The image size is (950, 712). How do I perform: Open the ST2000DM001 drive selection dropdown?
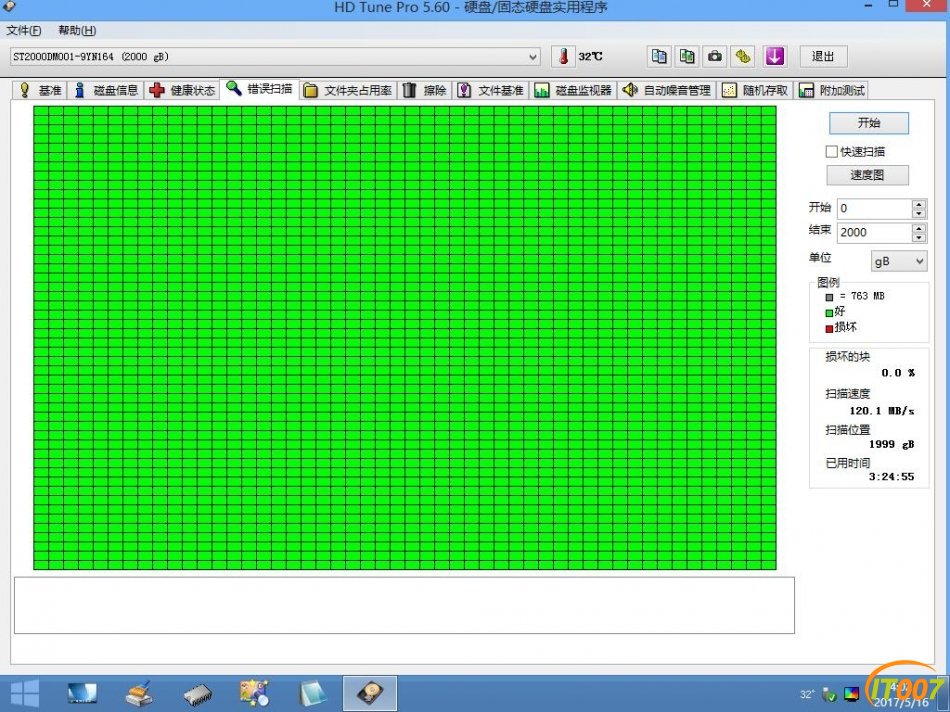click(531, 57)
